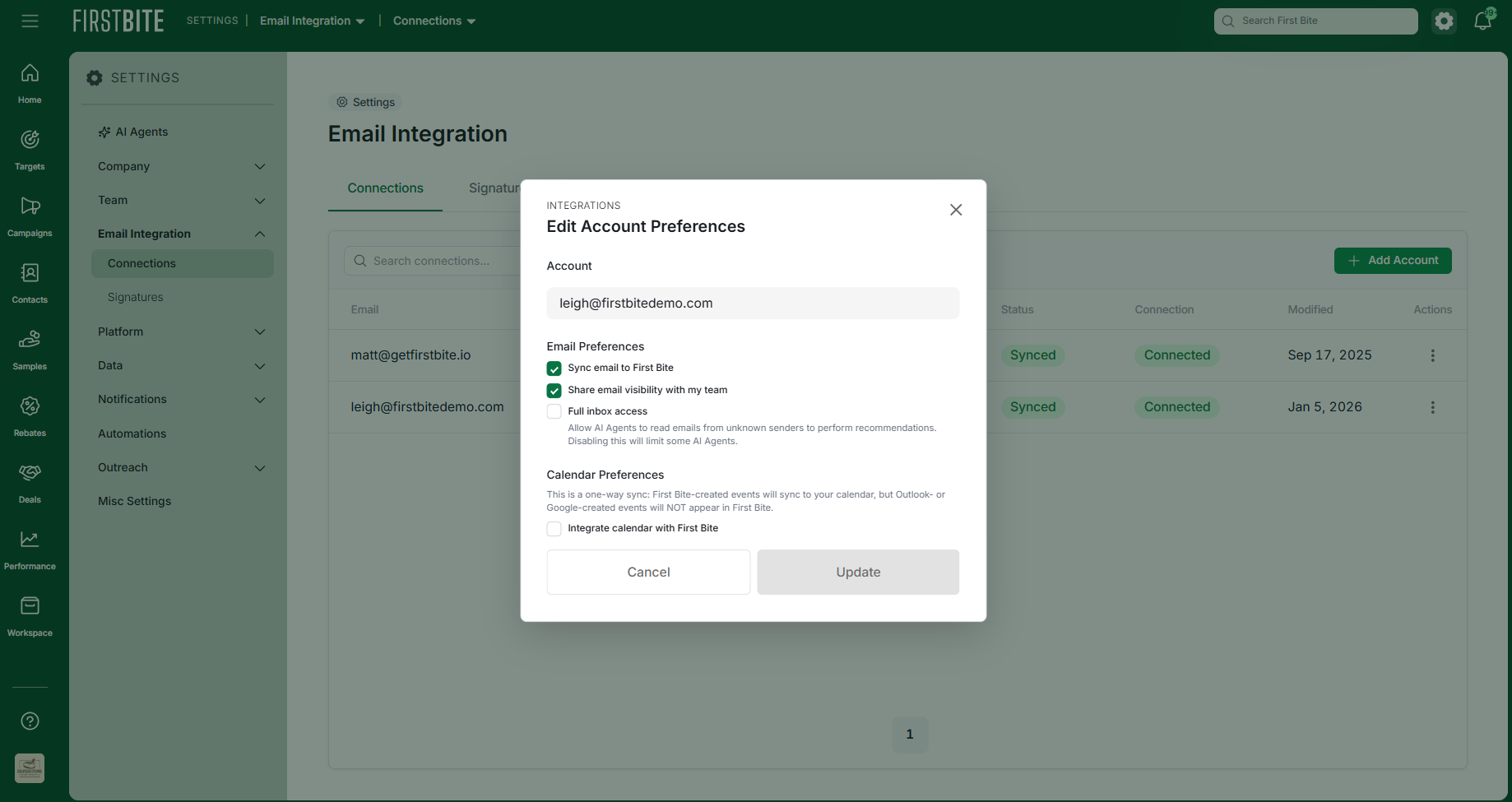Click the FirstBite logo

pyautogui.click(x=118, y=21)
